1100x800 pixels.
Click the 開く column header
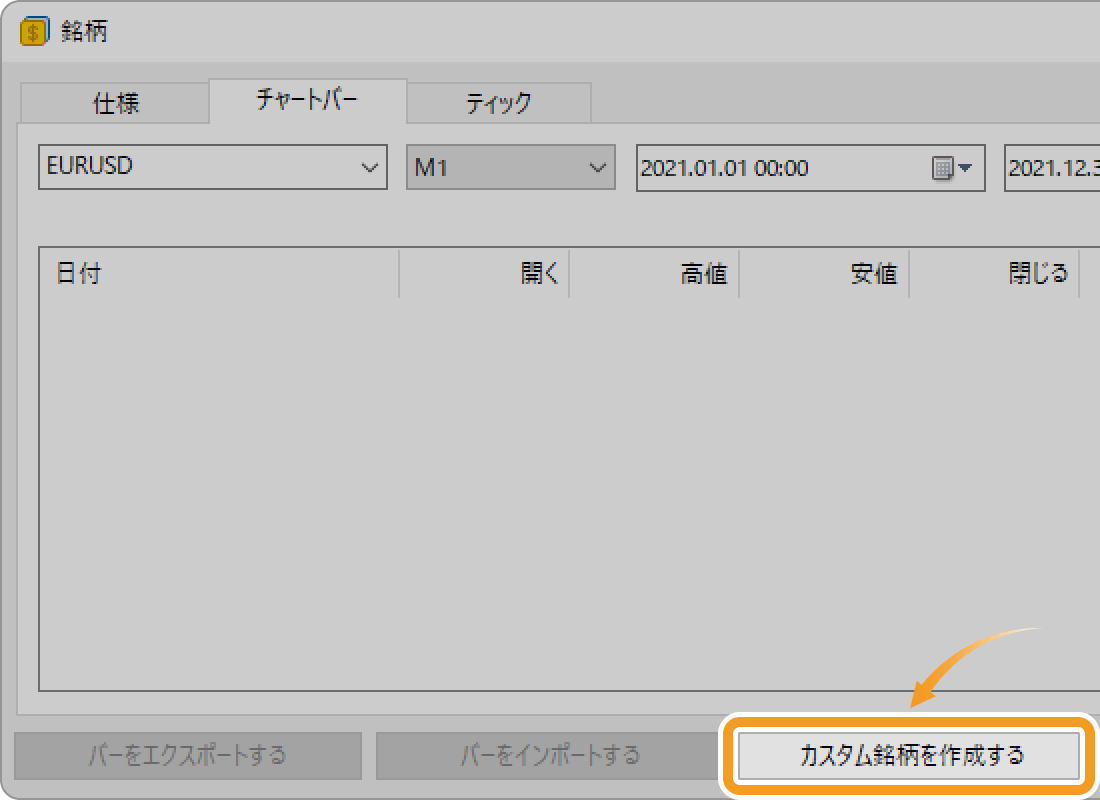484,273
